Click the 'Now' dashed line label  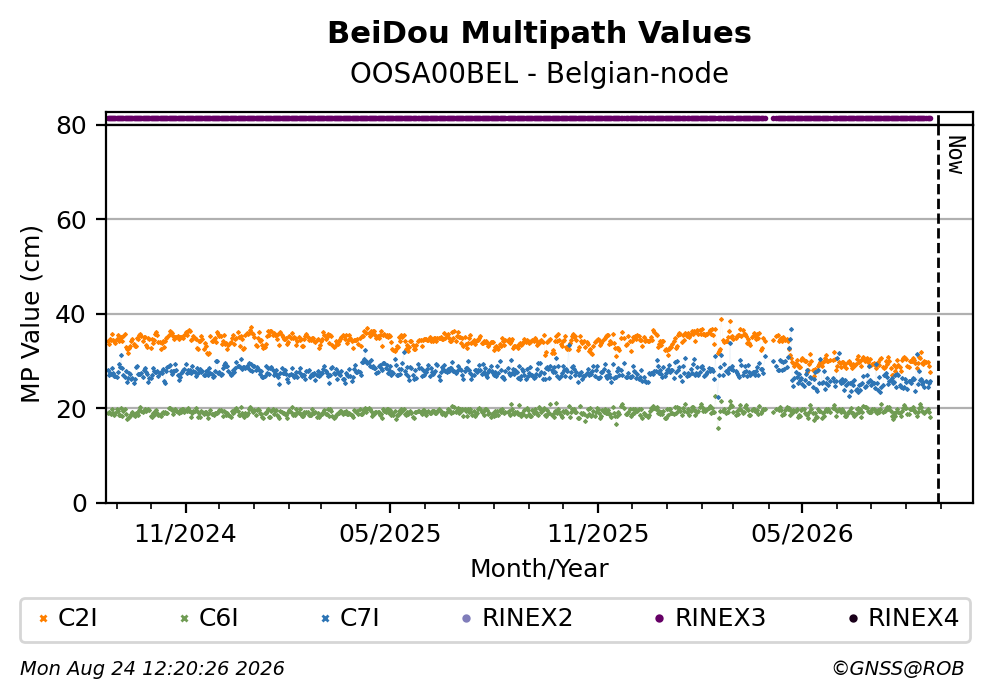pyautogui.click(x=956, y=155)
